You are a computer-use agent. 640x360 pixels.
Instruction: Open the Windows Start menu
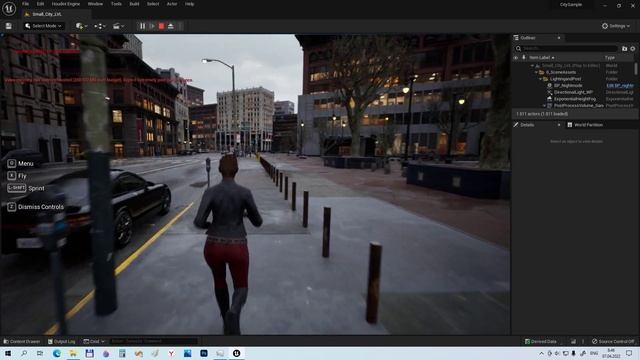point(8,353)
